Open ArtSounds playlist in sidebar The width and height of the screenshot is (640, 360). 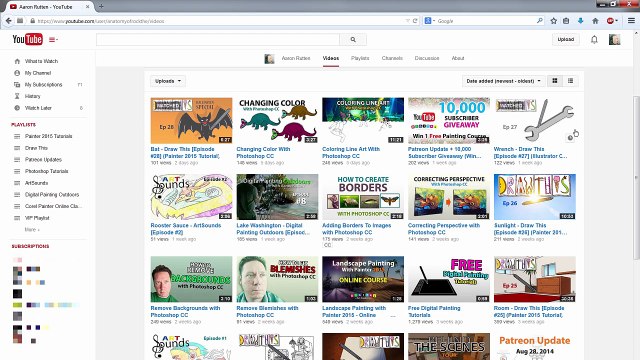(36, 183)
